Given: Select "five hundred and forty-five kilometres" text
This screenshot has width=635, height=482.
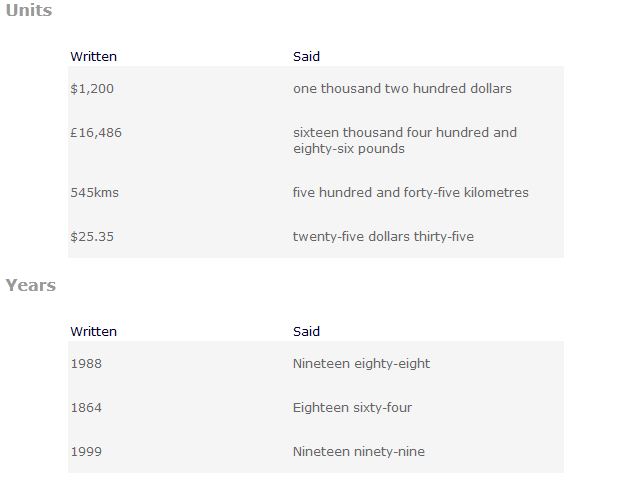Looking at the screenshot, I should 410,193.
